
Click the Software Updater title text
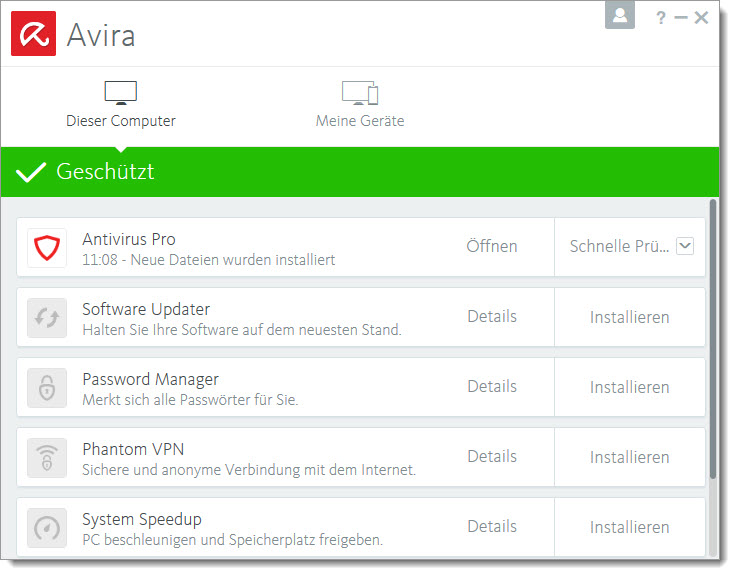tap(146, 309)
